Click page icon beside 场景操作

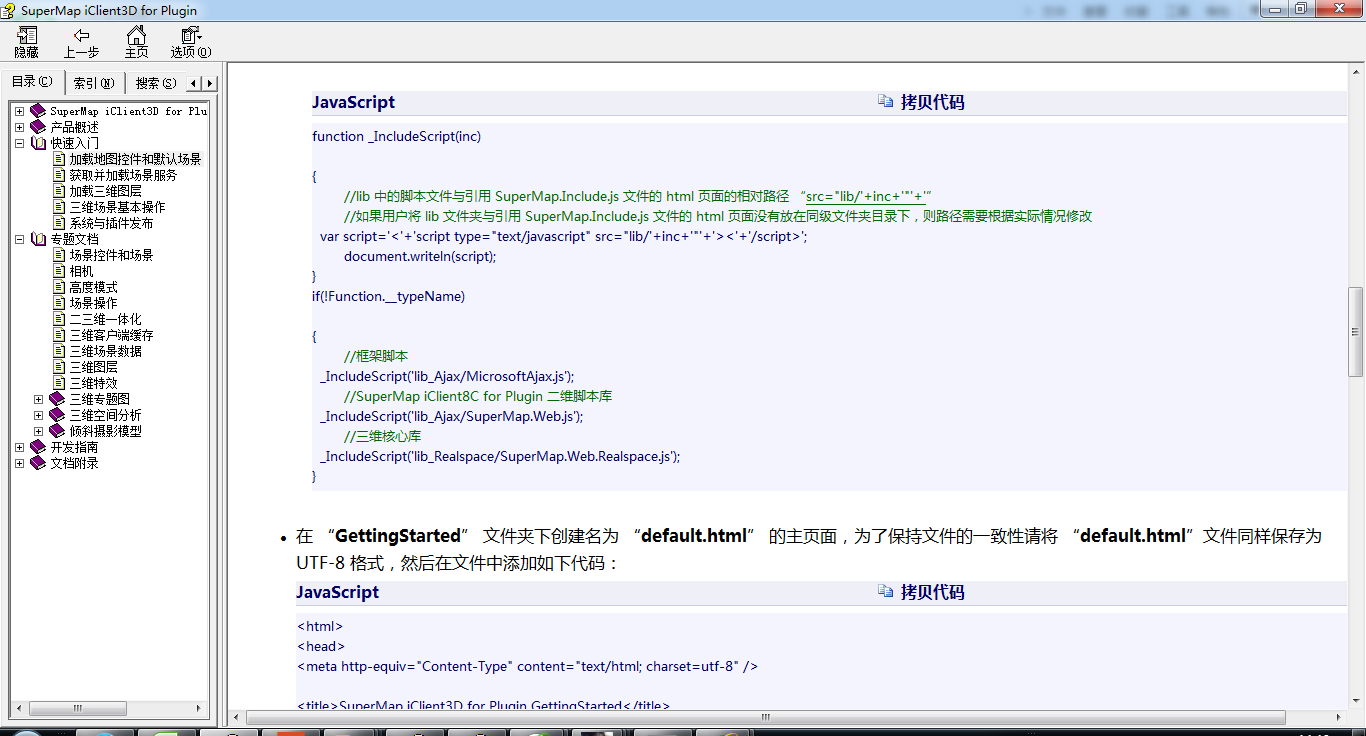[x=59, y=303]
